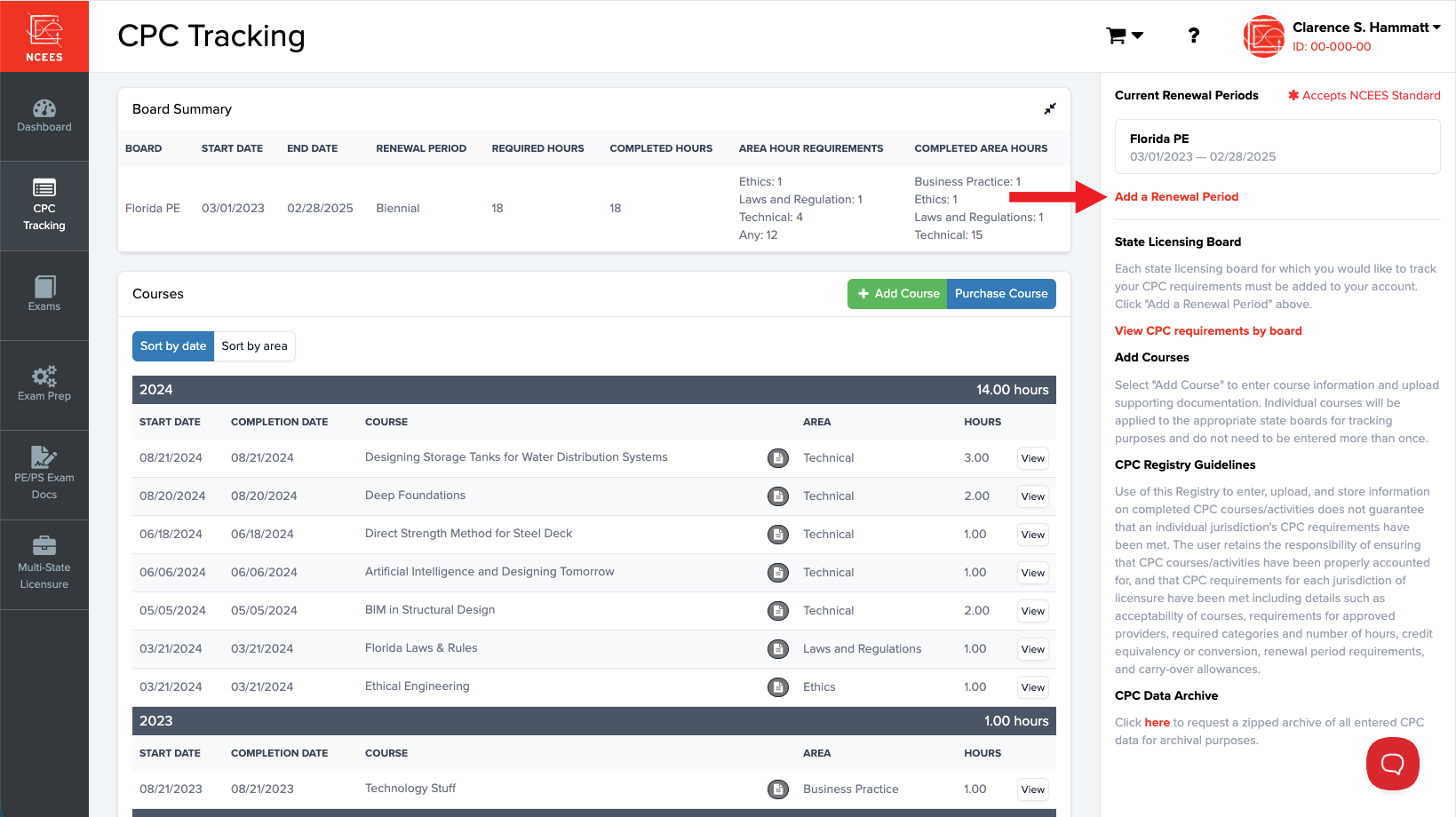1456x817 pixels.
Task: Click the Florida PE board summary row
Action: click(594, 209)
